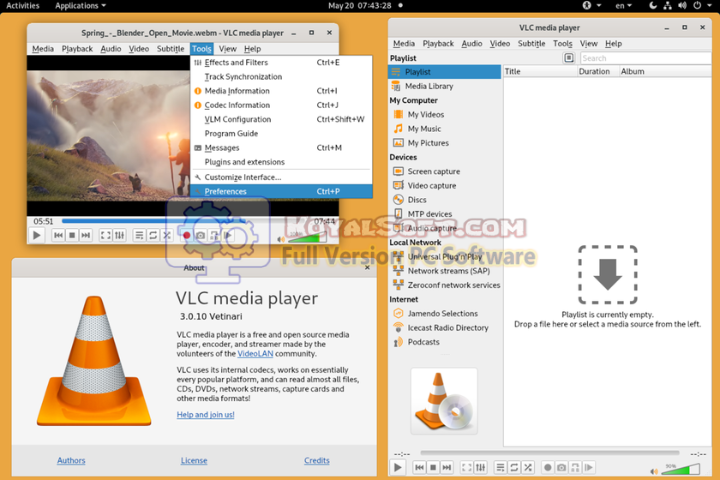The height and width of the screenshot is (480, 720).
Task: Click Play in the Spring movie player window
Action: pyautogui.click(x=36, y=236)
